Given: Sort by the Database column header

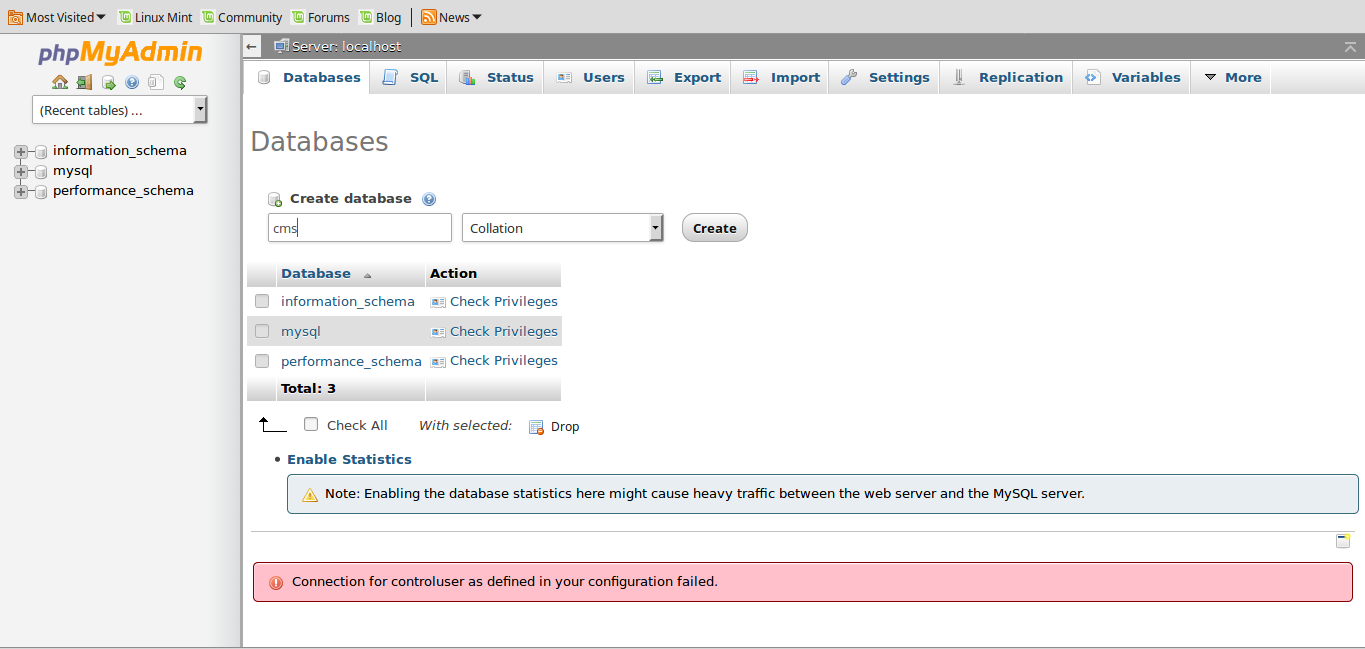Looking at the screenshot, I should pos(316,273).
